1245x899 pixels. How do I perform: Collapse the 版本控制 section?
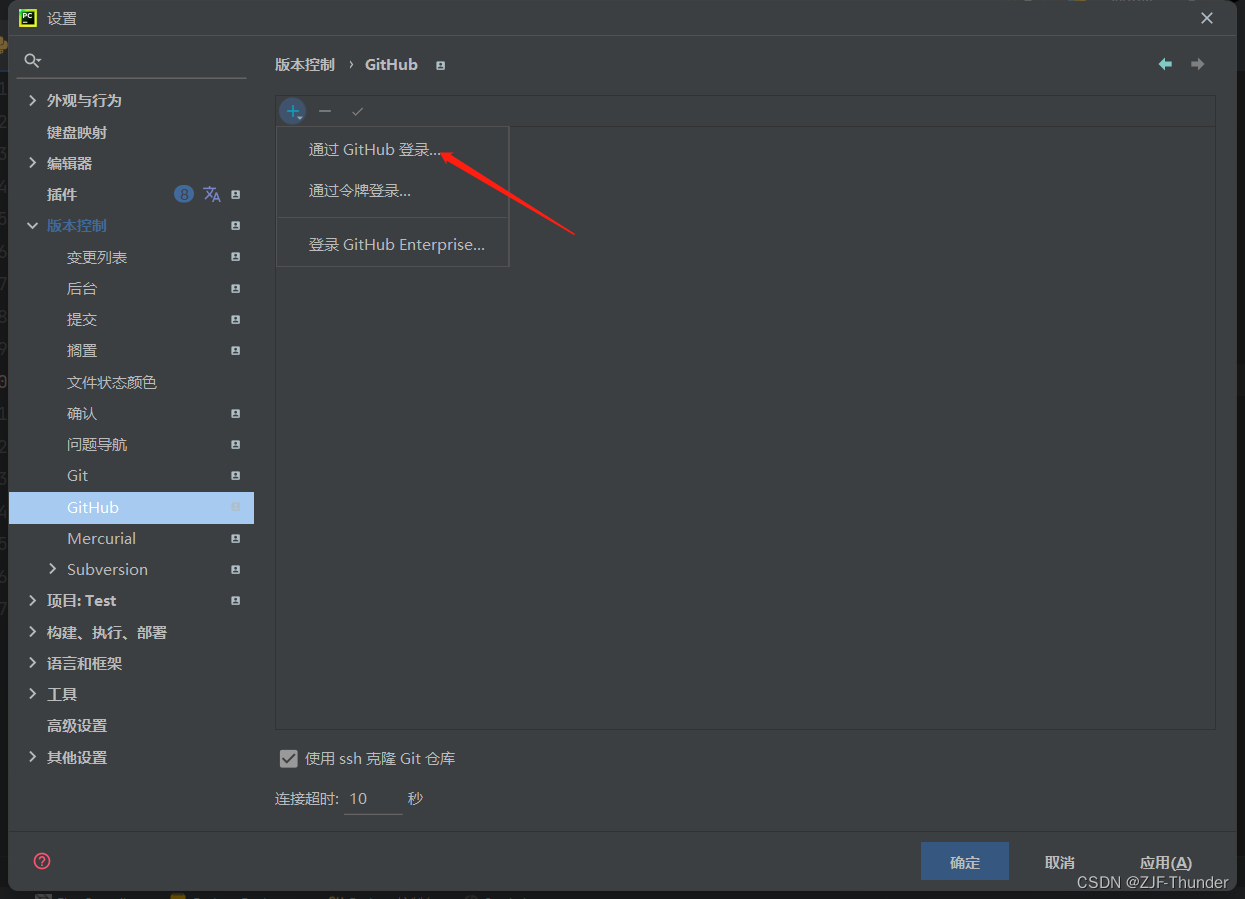coord(33,225)
